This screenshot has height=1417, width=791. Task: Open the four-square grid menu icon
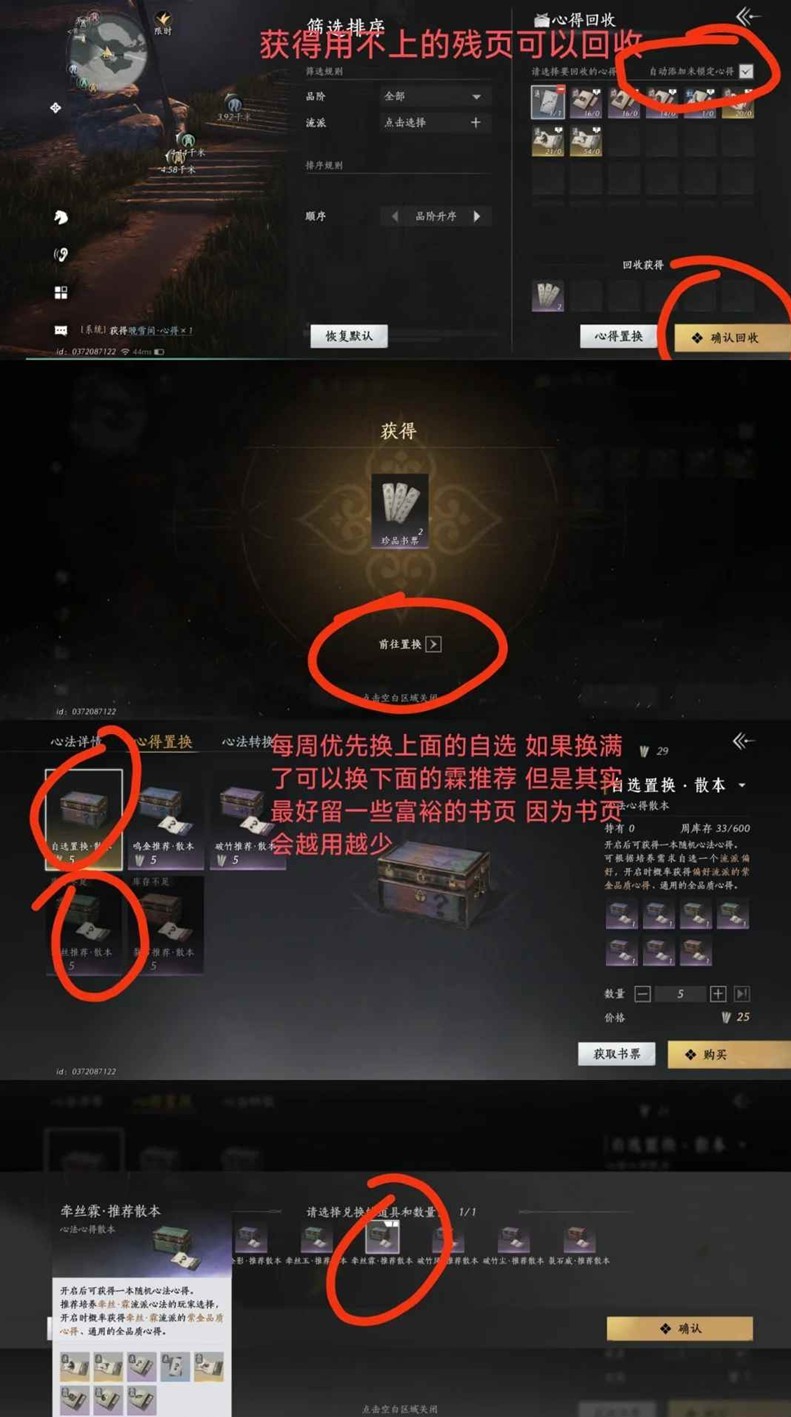pyautogui.click(x=61, y=292)
